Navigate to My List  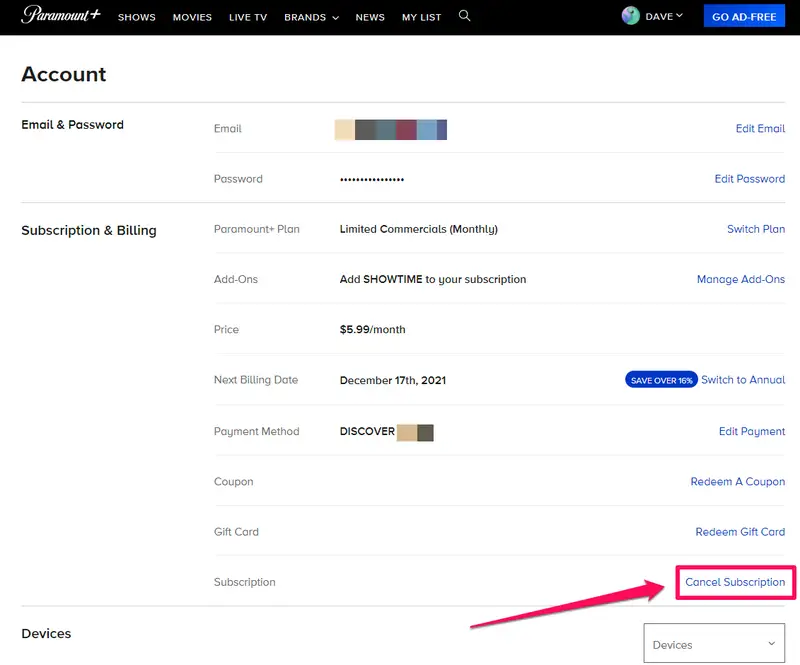421,17
